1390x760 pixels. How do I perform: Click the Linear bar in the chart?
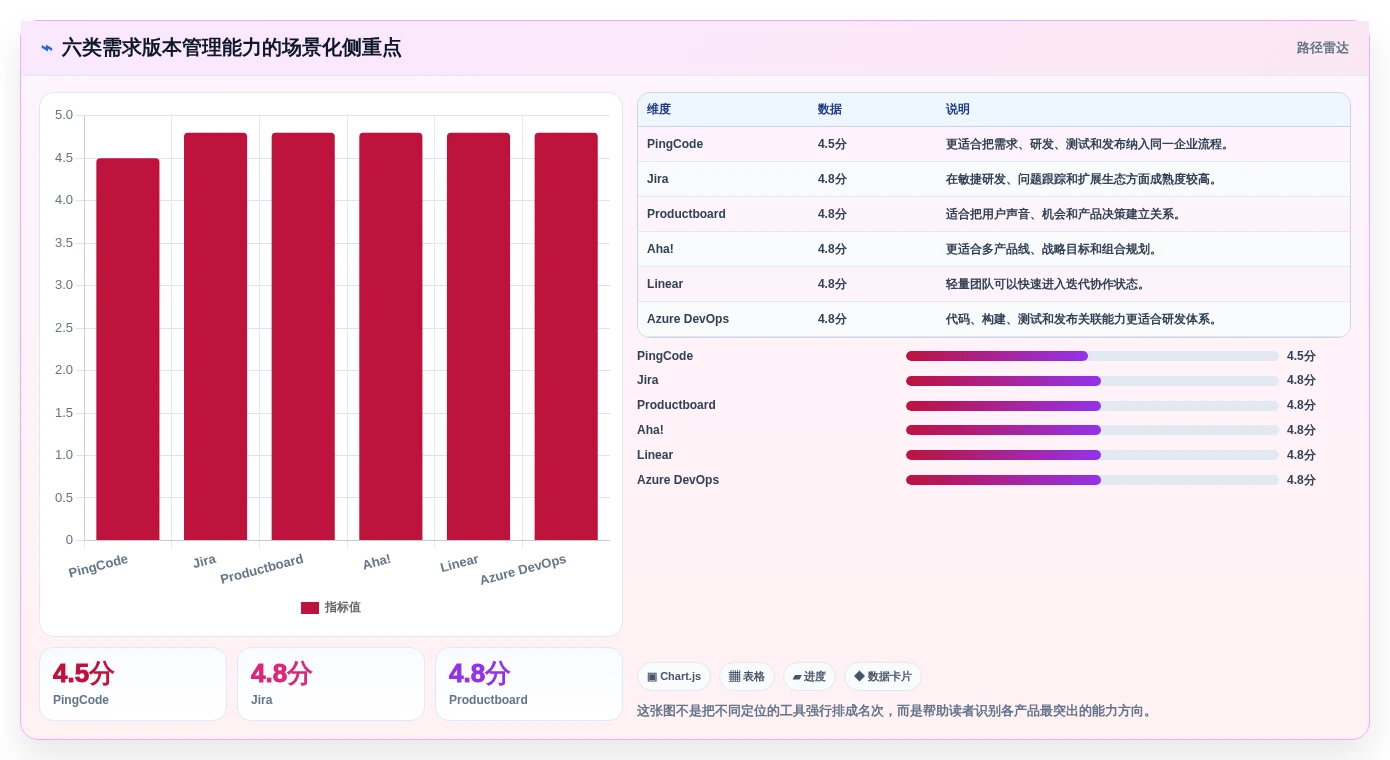(478, 336)
